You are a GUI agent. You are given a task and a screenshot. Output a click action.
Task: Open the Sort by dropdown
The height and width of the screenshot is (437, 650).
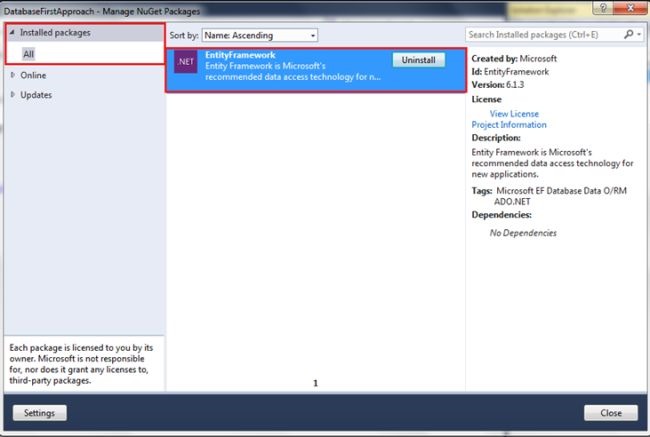(x=260, y=35)
